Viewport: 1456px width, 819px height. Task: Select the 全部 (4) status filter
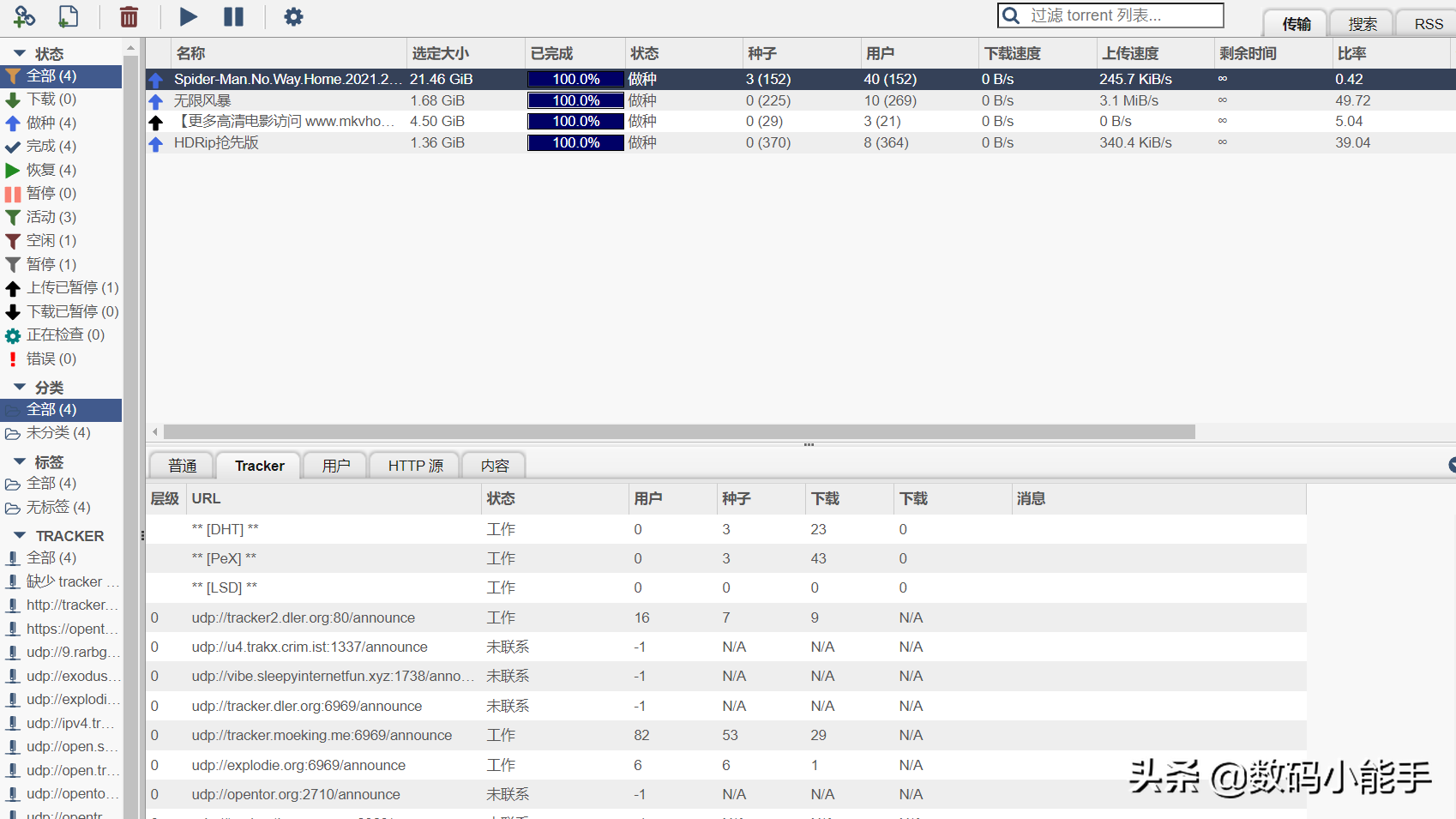pos(61,76)
